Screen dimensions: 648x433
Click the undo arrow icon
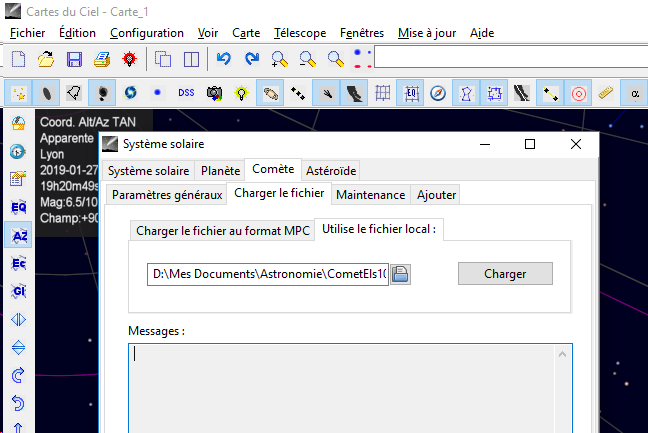click(x=224, y=59)
